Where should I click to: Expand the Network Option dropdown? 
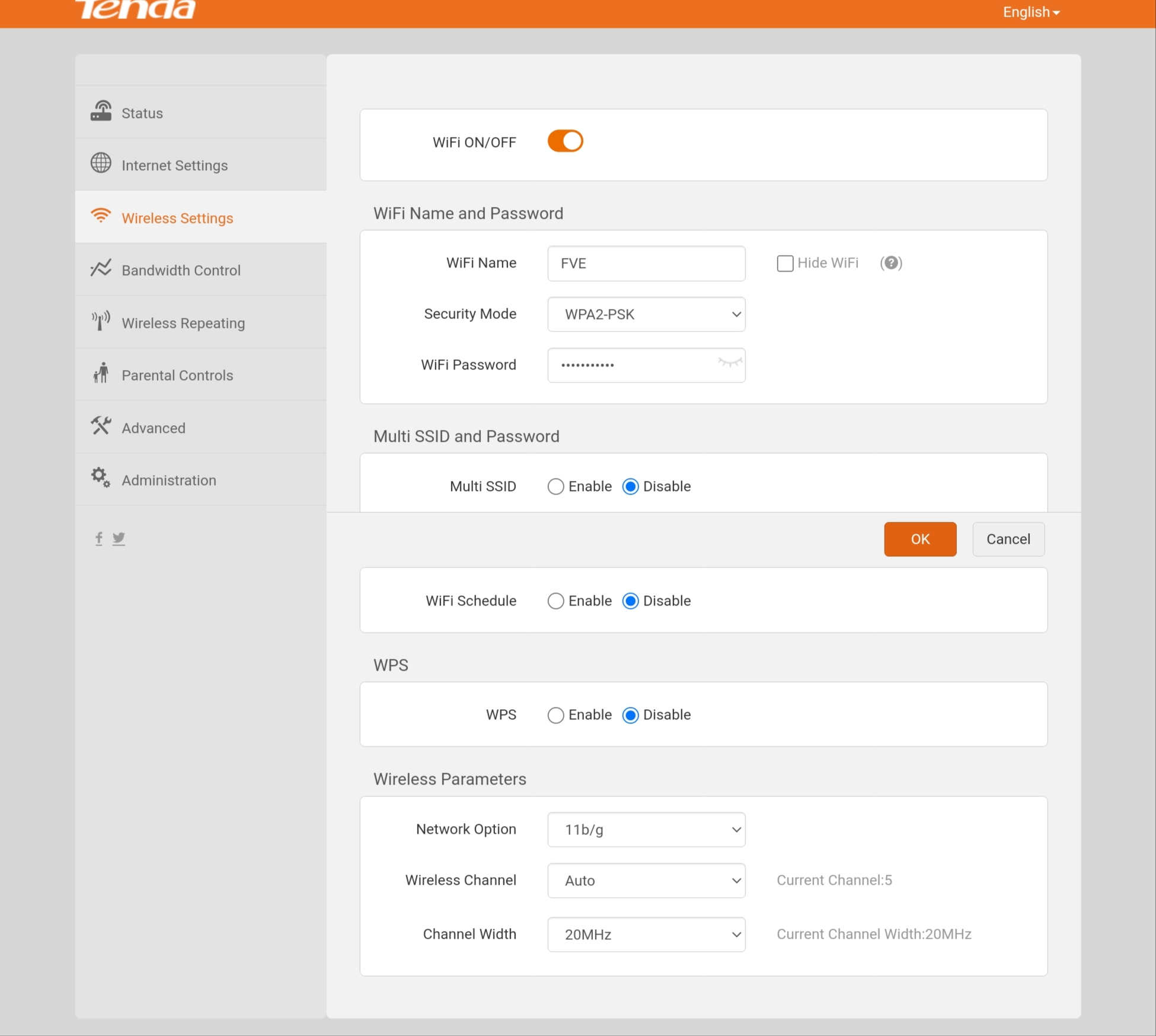click(x=646, y=830)
